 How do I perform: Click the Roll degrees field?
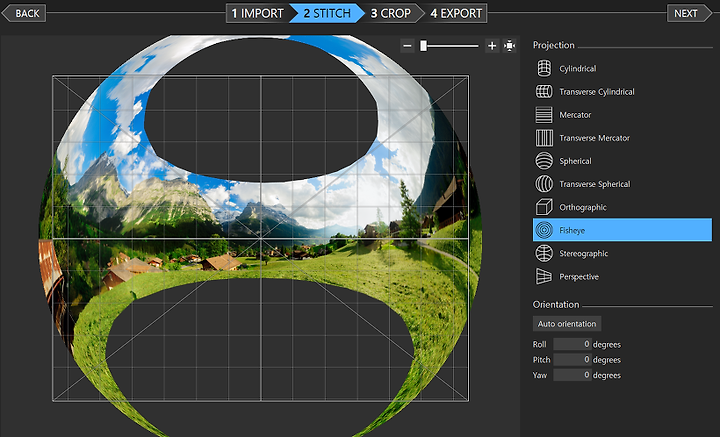point(572,344)
